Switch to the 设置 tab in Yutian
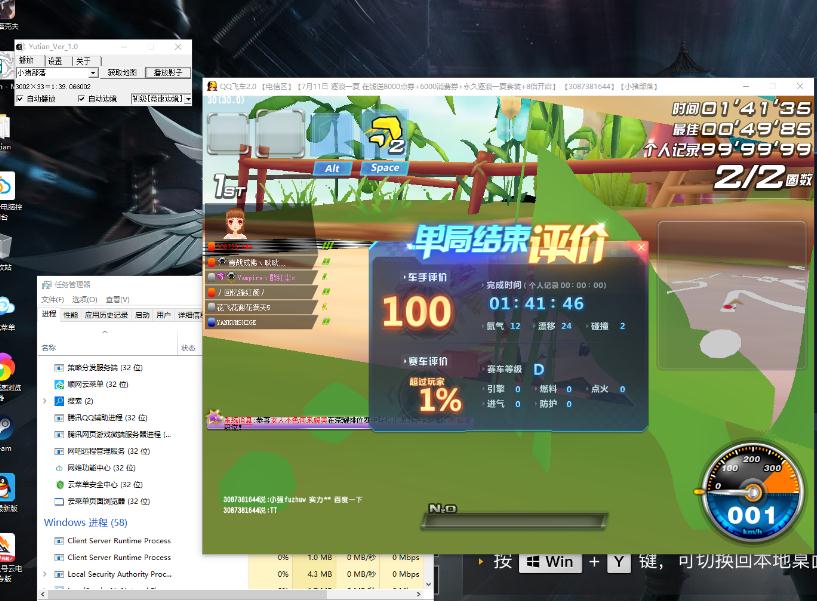This screenshot has height=601, width=817. [x=55, y=61]
